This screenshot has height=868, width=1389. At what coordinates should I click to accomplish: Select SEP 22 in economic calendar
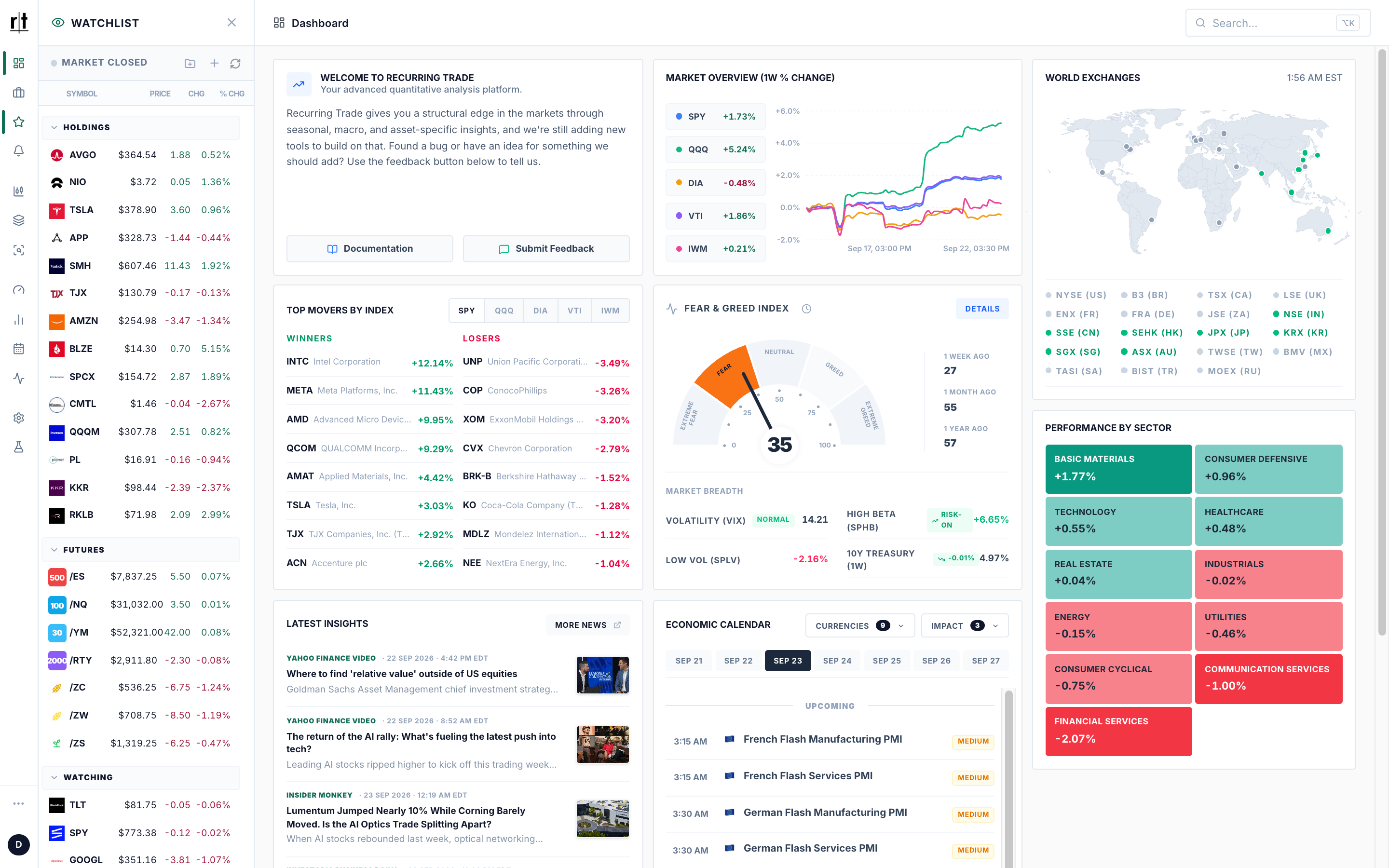738,661
